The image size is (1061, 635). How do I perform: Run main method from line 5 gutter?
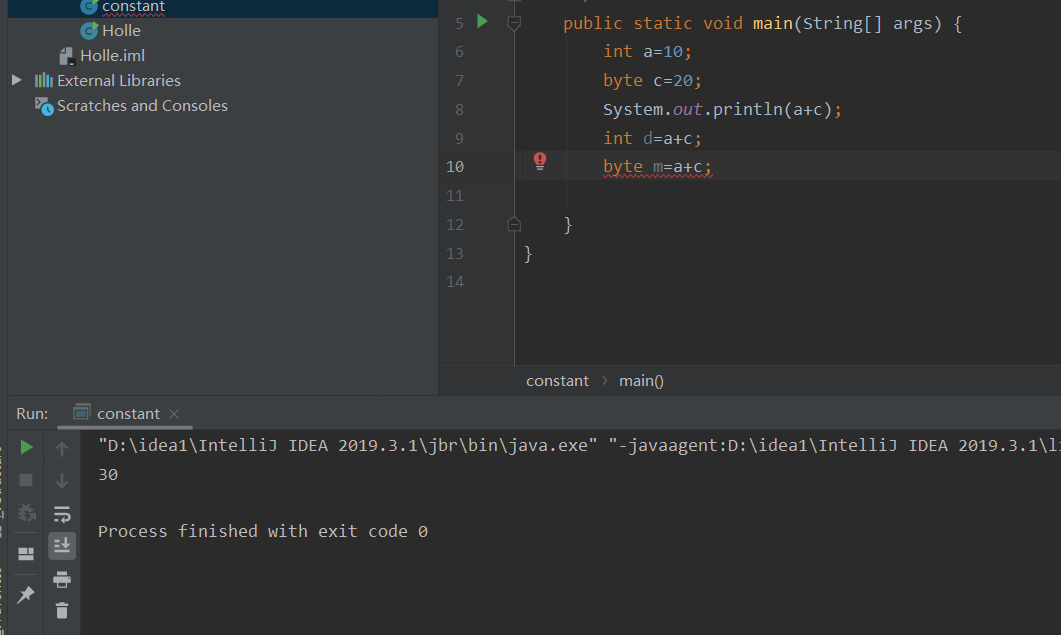pos(482,22)
